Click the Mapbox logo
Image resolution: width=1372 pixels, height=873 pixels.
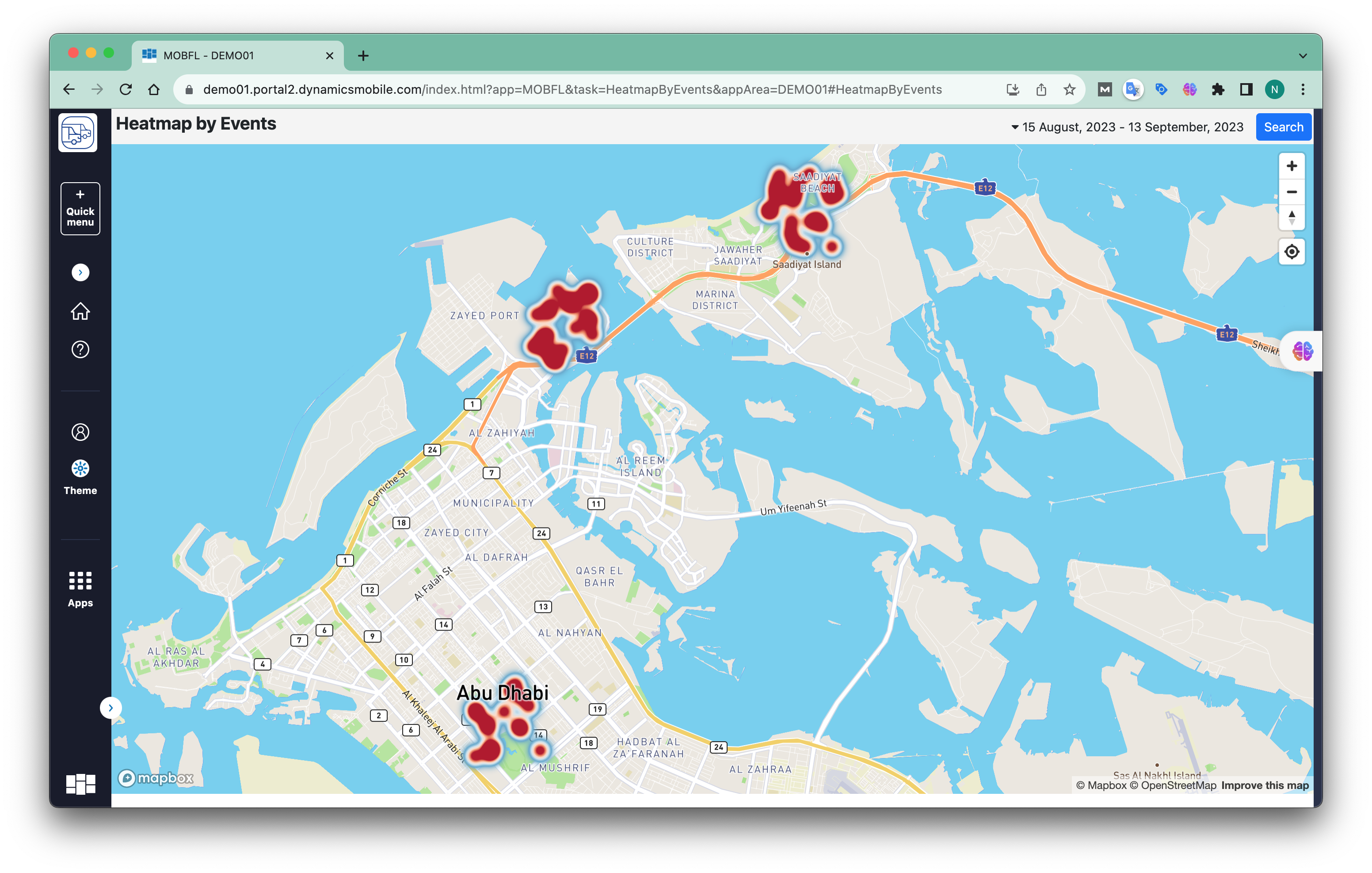156,778
